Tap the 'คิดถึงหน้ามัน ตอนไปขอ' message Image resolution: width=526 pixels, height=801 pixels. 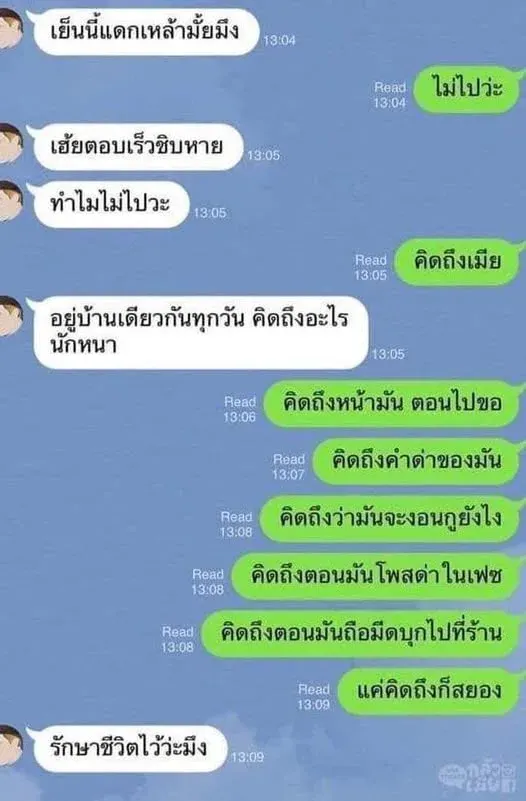pos(392,404)
